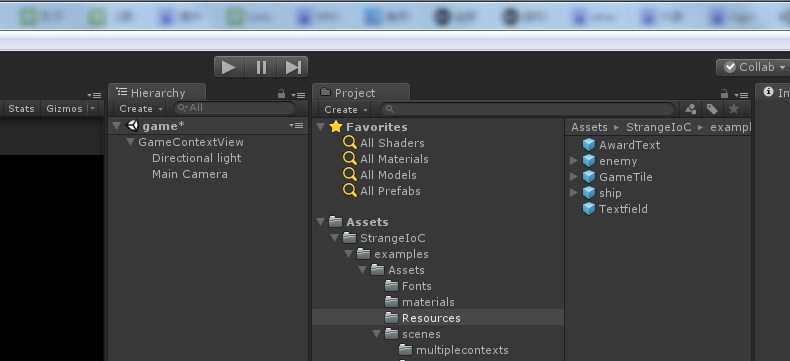
Task: Pause the game with the Pause button
Action: tap(261, 67)
